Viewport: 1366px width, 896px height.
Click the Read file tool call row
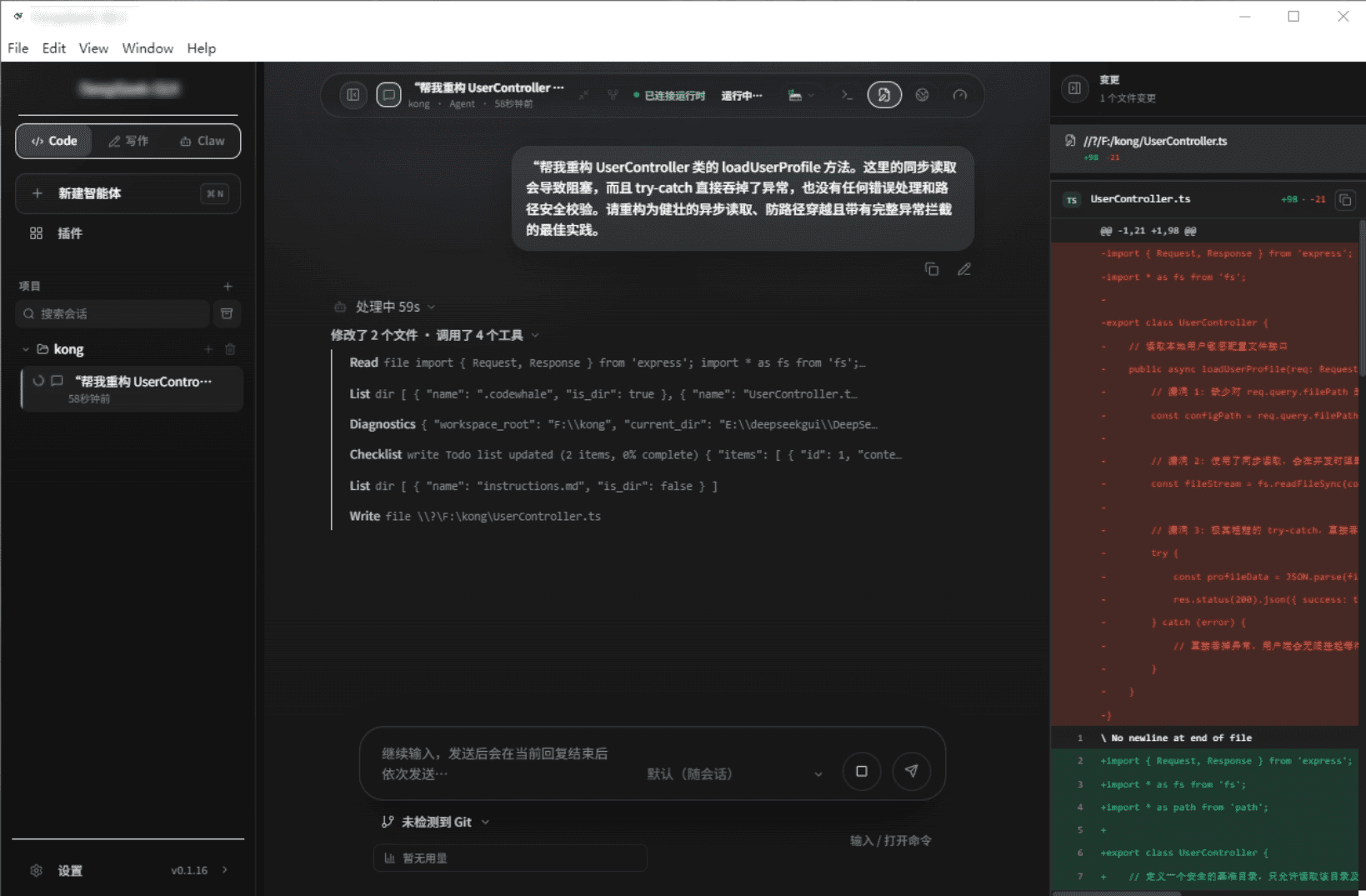(607, 363)
